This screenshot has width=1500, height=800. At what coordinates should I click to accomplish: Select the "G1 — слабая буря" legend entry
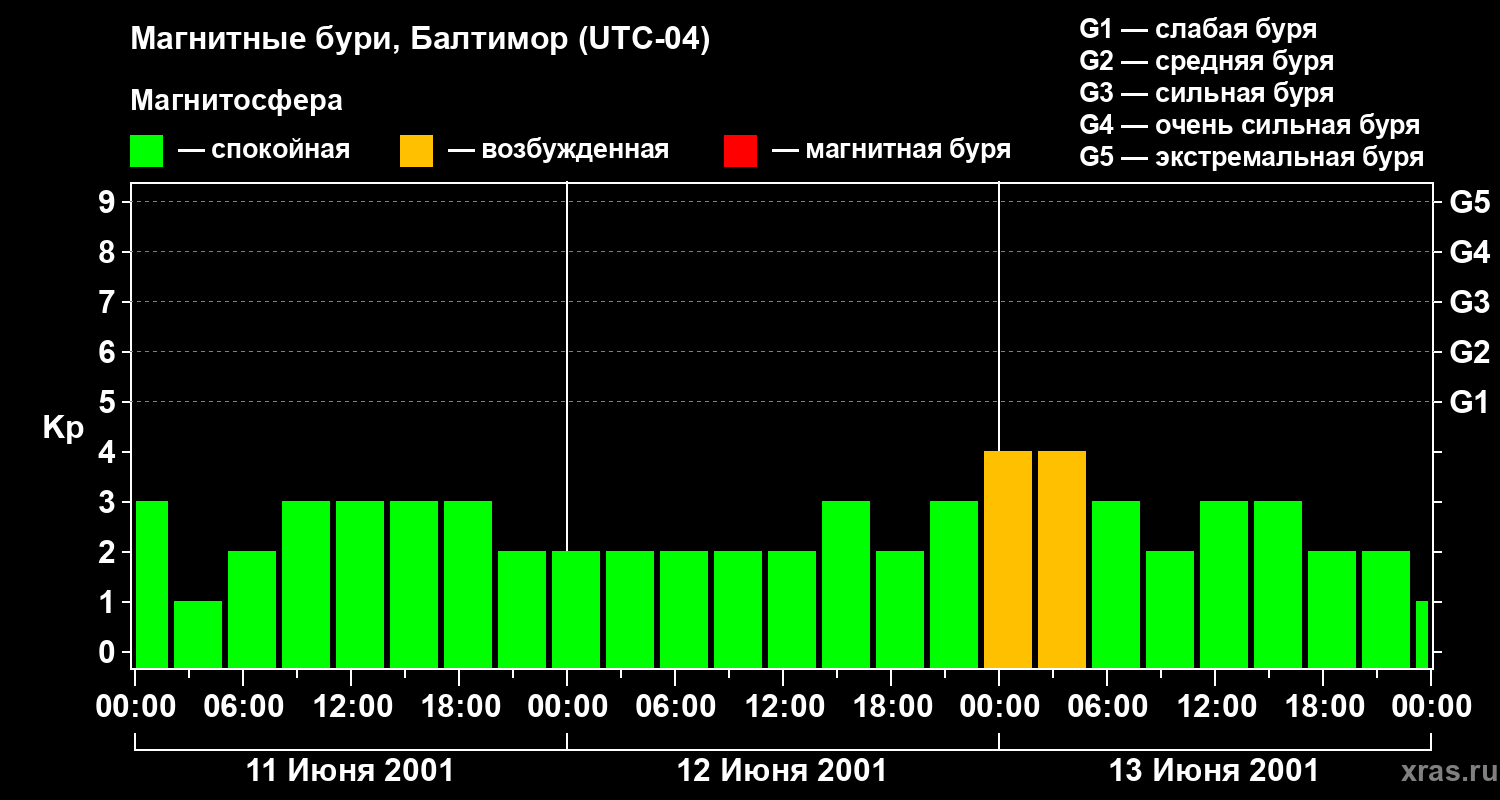tap(1198, 29)
